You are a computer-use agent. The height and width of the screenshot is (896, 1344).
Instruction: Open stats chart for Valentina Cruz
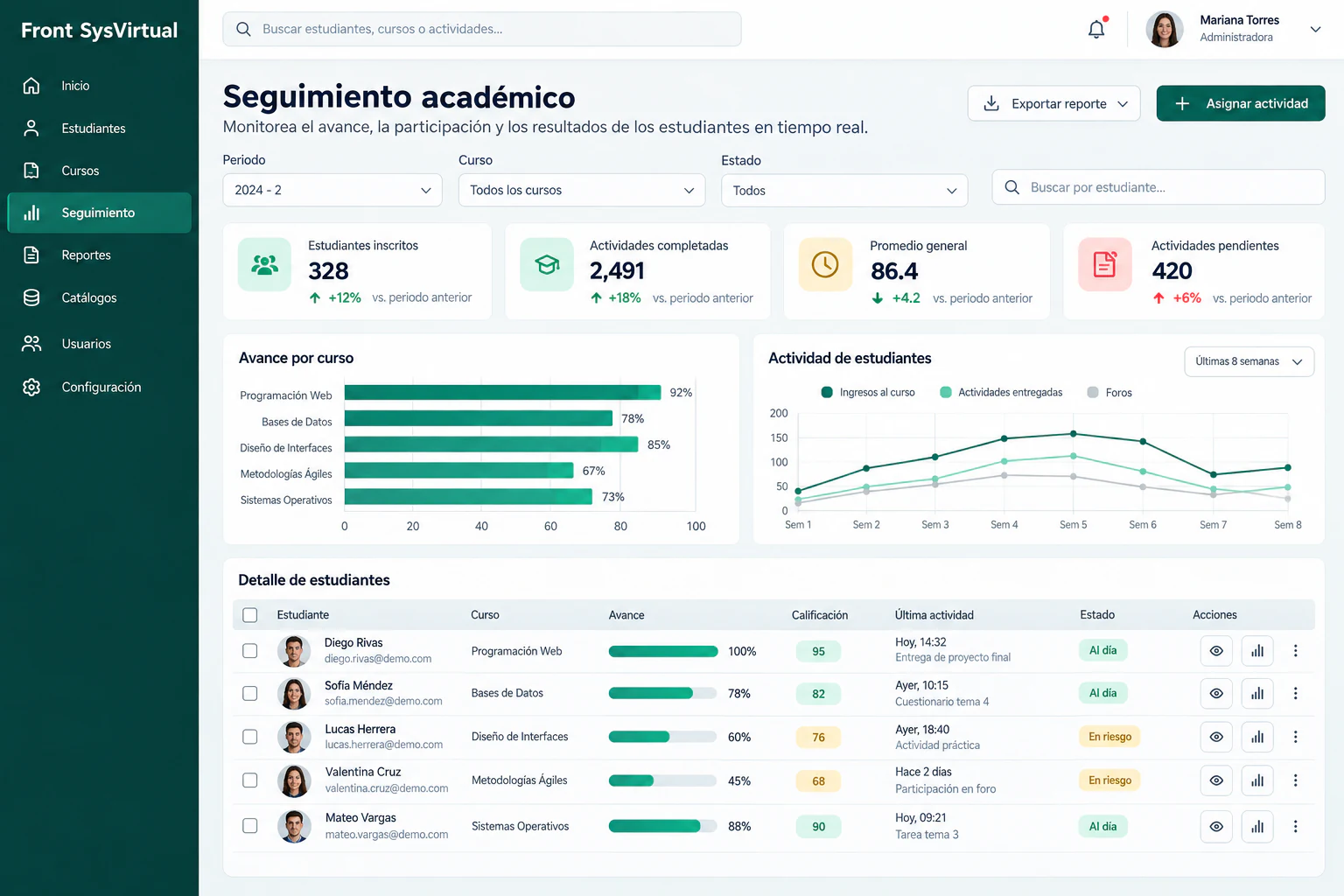(x=1257, y=780)
